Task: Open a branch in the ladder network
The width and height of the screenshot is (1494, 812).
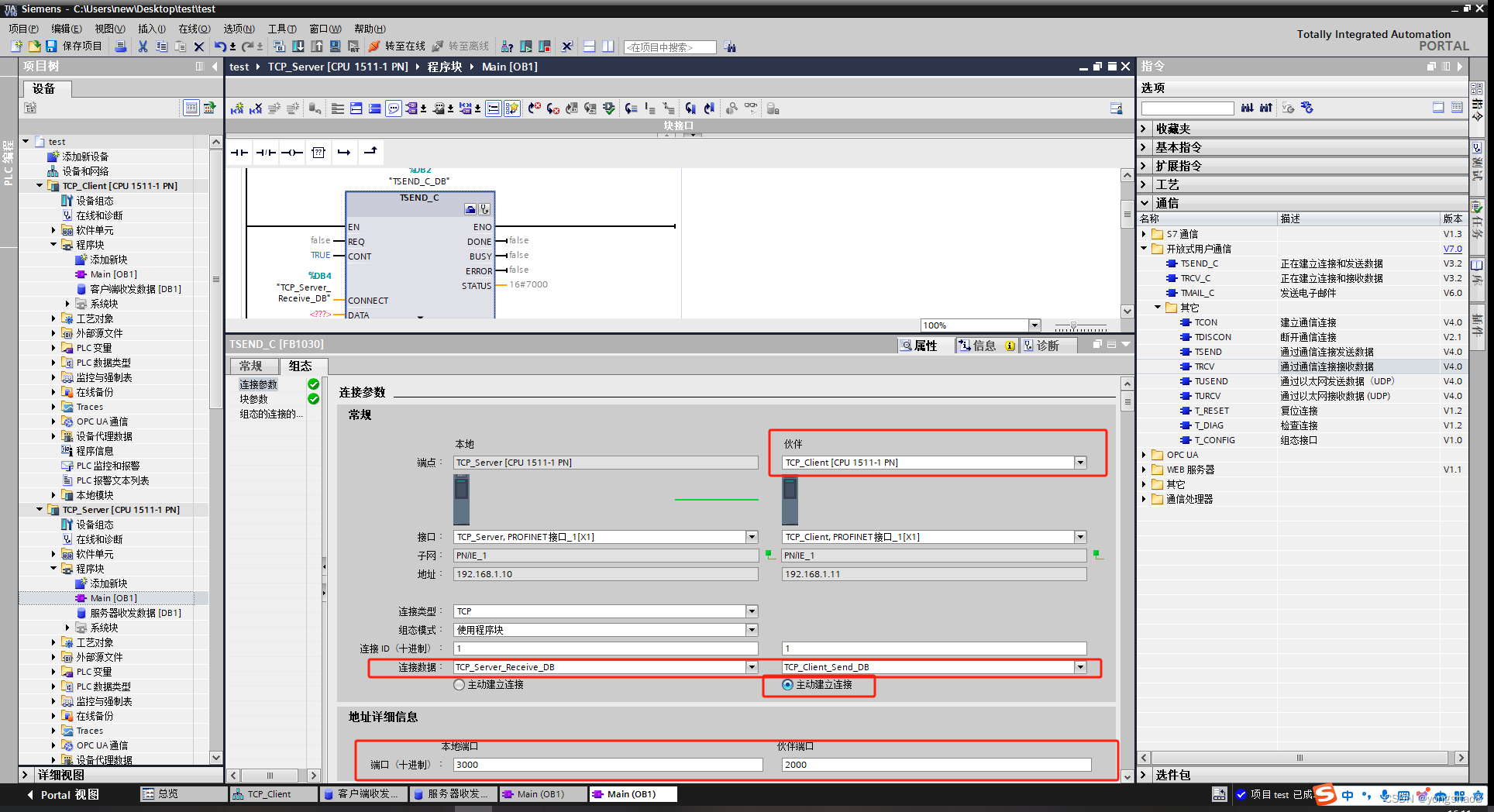Action: pos(344,153)
